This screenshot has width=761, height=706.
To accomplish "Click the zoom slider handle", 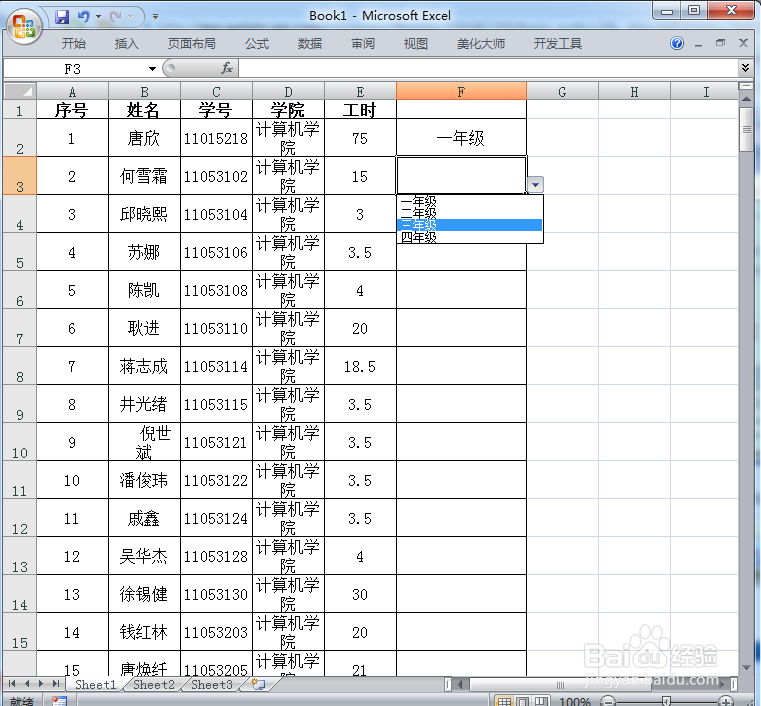I will point(667,701).
